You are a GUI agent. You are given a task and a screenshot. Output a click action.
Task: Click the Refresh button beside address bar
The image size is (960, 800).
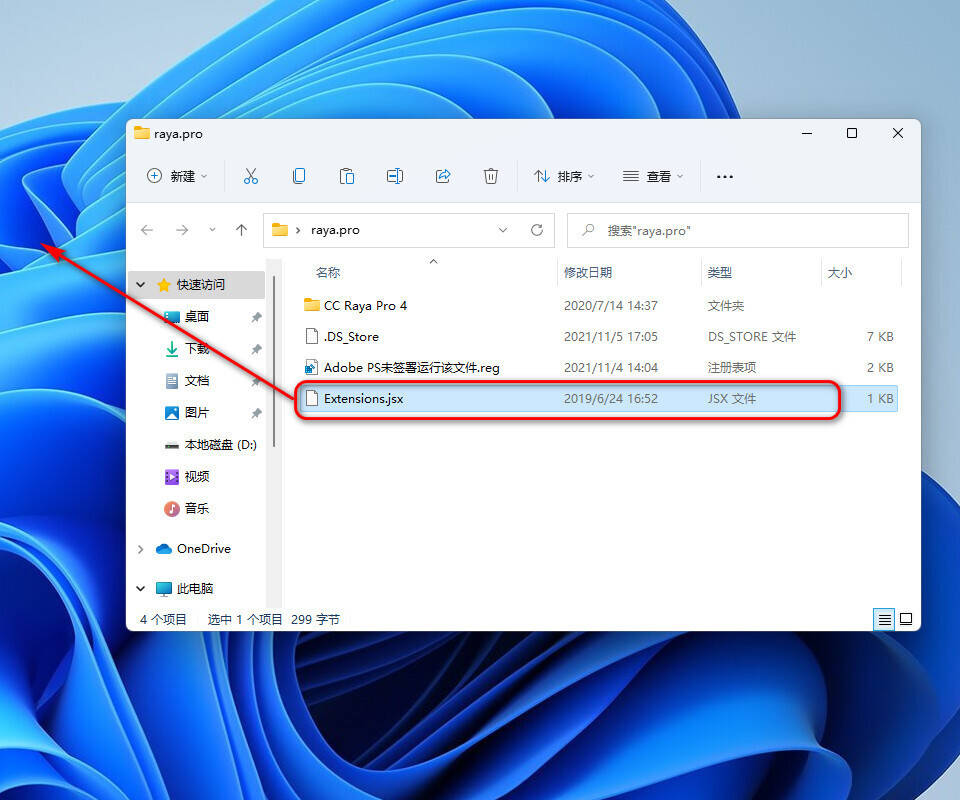(x=537, y=230)
